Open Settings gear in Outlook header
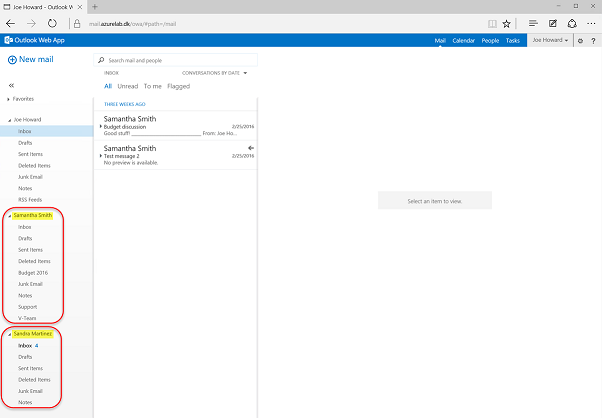Screen dimensions: 602x418 [x=580, y=40]
